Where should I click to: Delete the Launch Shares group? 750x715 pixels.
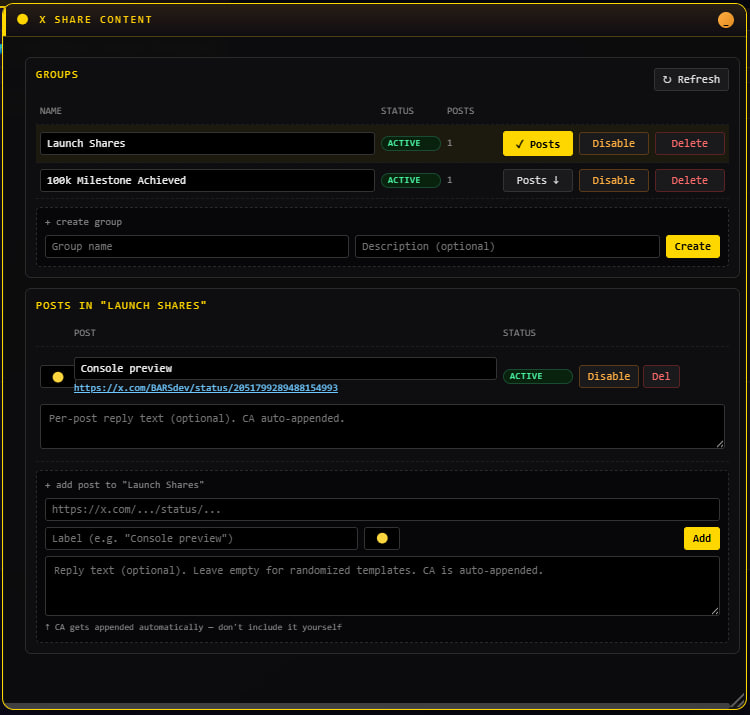pos(689,143)
